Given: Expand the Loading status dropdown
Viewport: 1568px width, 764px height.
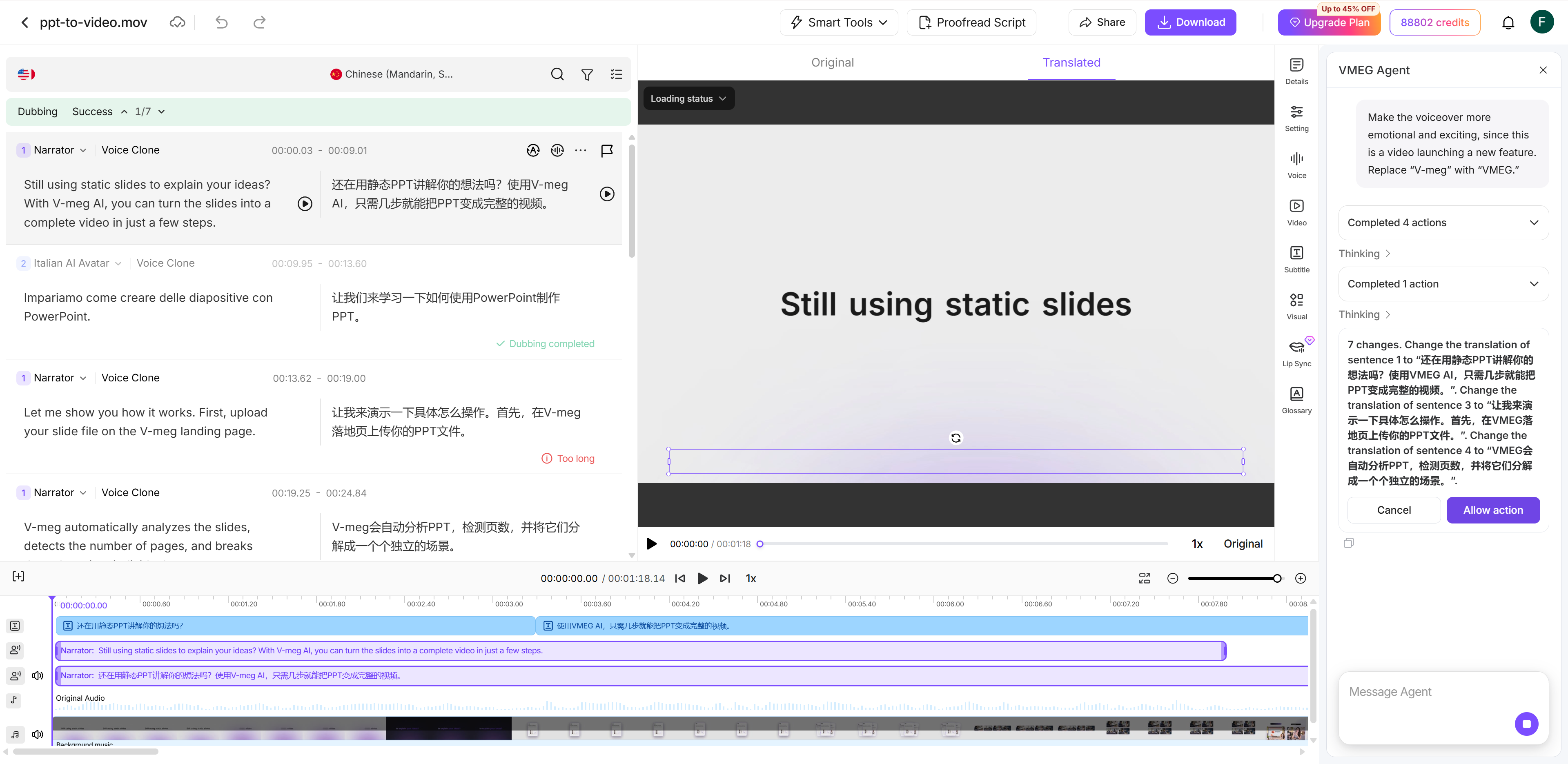Looking at the screenshot, I should coord(688,99).
